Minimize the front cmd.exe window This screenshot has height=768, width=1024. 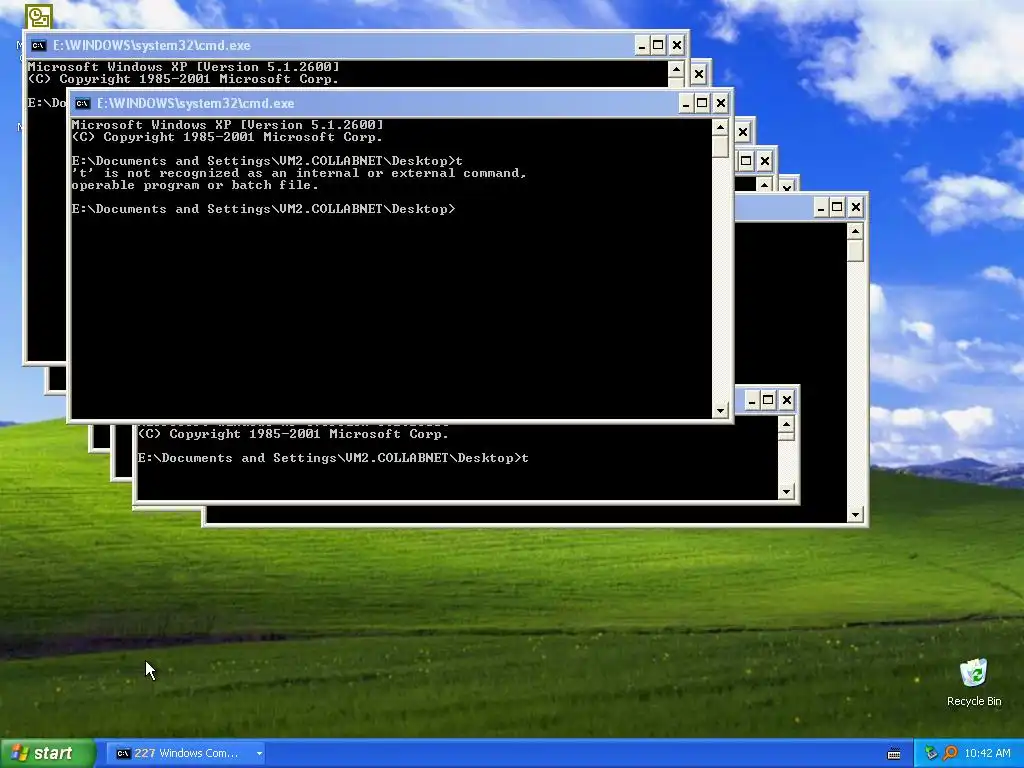point(686,103)
